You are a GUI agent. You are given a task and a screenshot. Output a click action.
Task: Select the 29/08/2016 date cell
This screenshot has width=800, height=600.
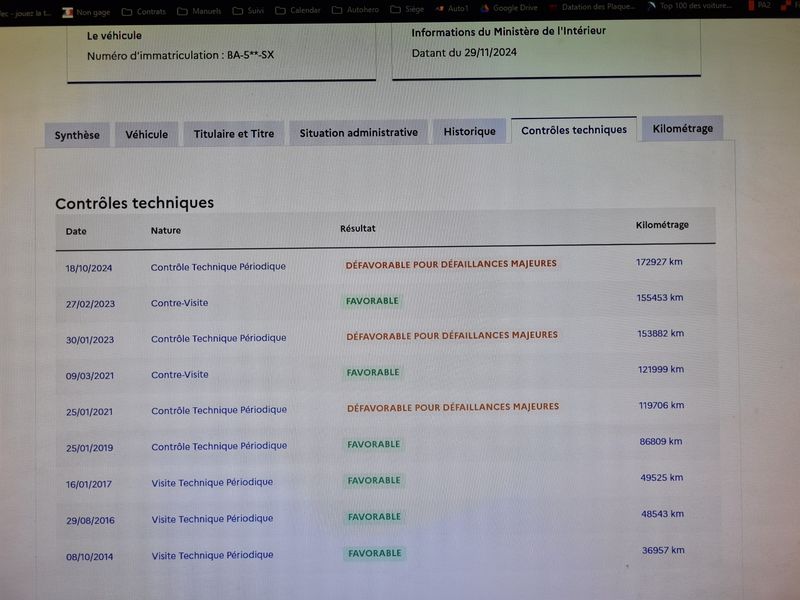[x=90, y=520]
